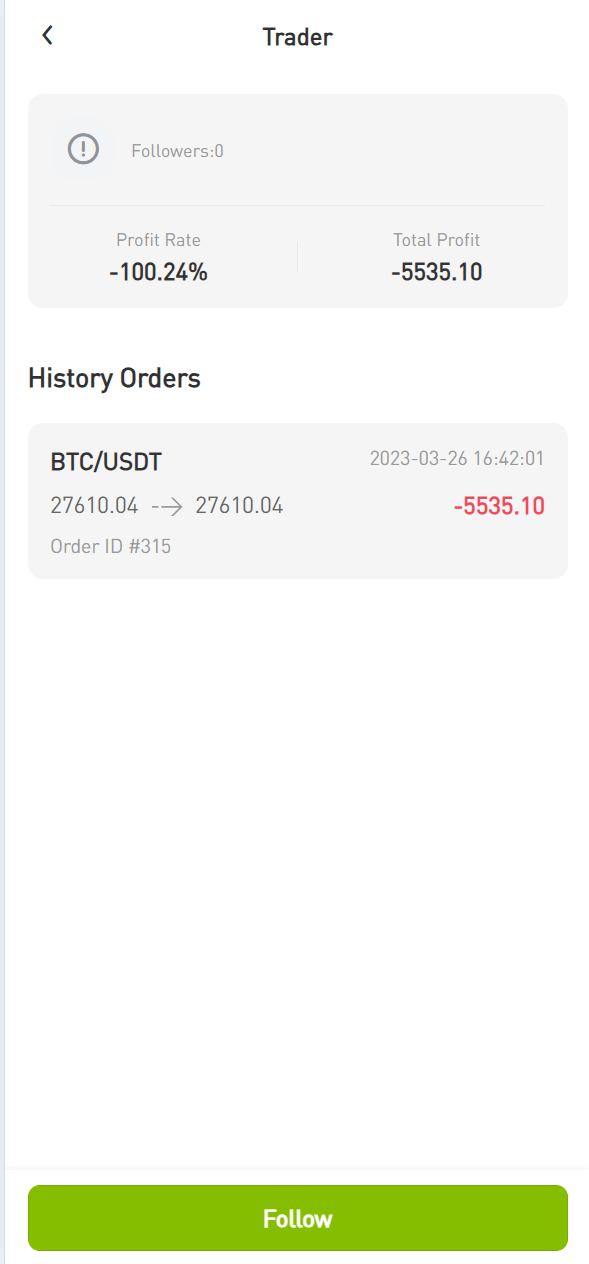The width and height of the screenshot is (589, 1264).
Task: Click the Total Profit -5535.10 value
Action: click(437, 271)
